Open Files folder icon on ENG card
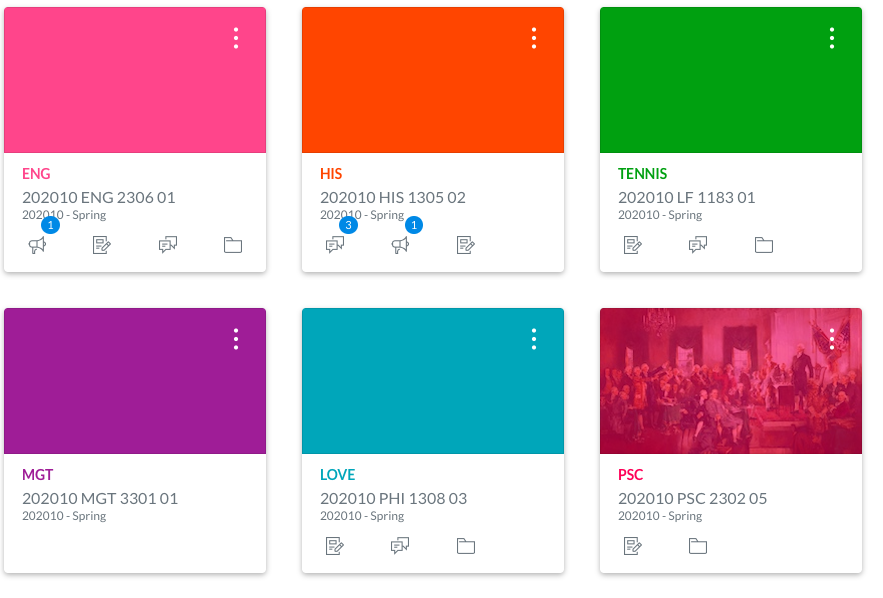The image size is (883, 598). coord(233,245)
